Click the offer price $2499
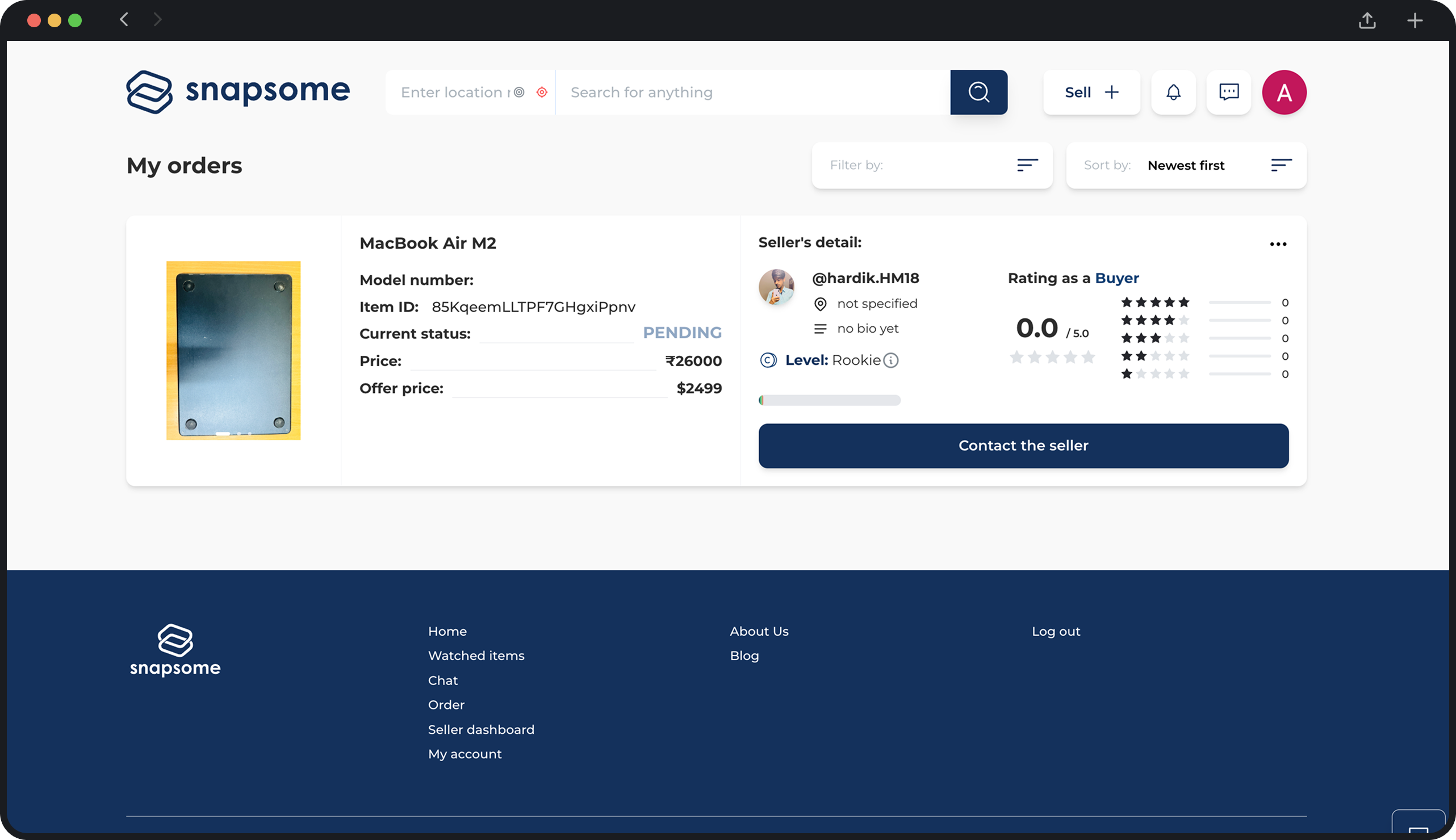 699,388
